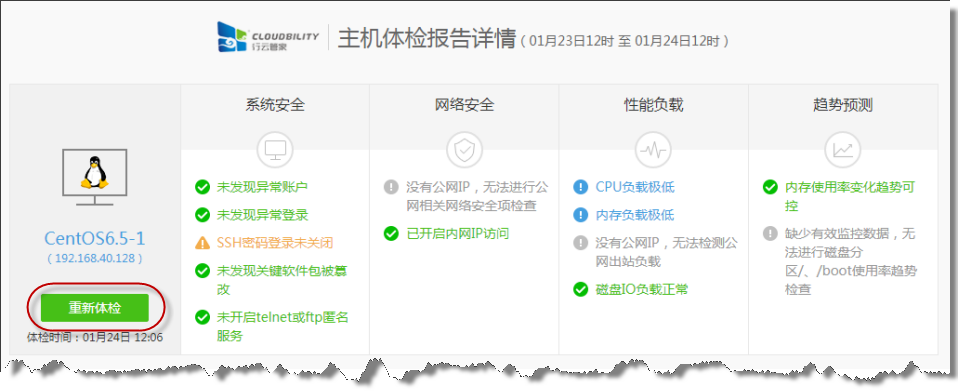The height and width of the screenshot is (391, 958).
Task: Click the 重新体检 button
Action: coord(95,308)
